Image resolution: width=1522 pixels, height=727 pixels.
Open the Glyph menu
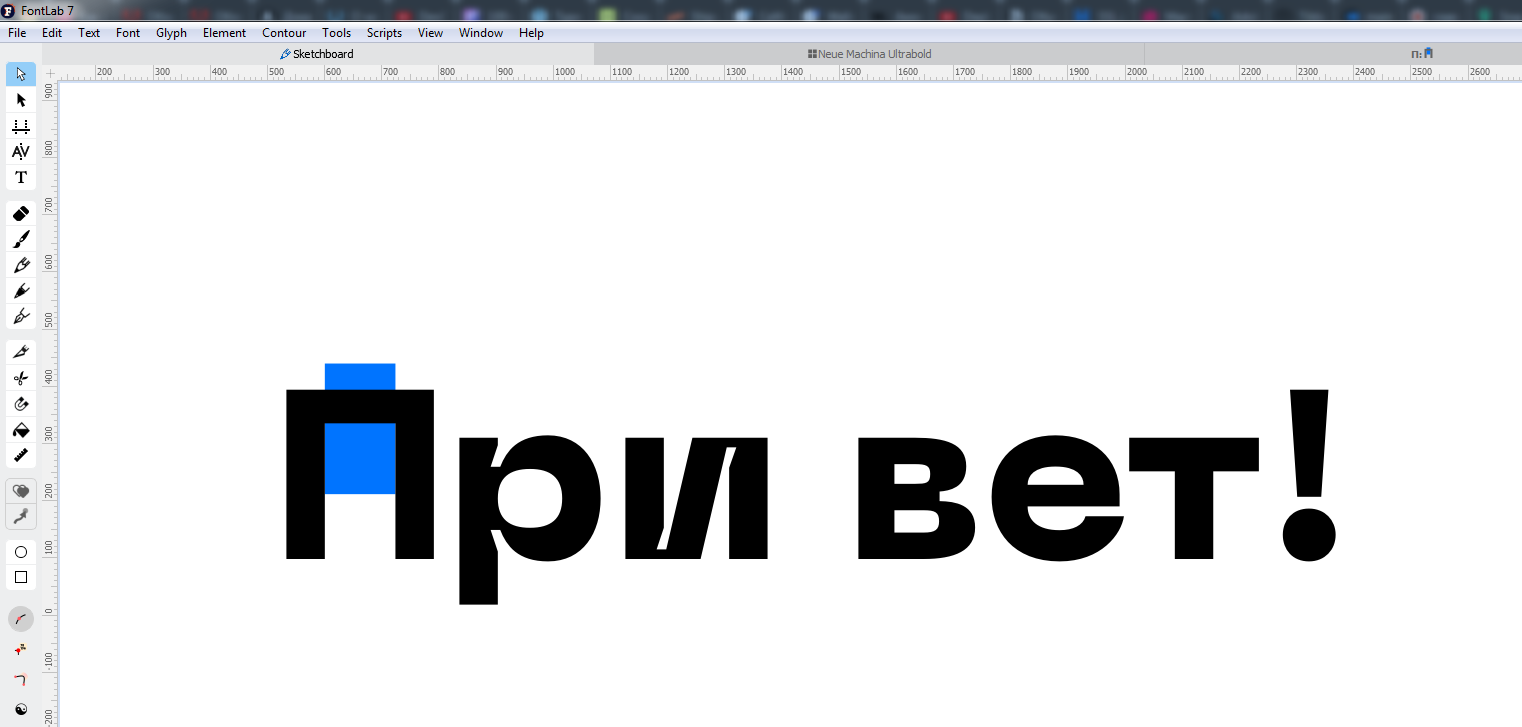[x=171, y=33]
